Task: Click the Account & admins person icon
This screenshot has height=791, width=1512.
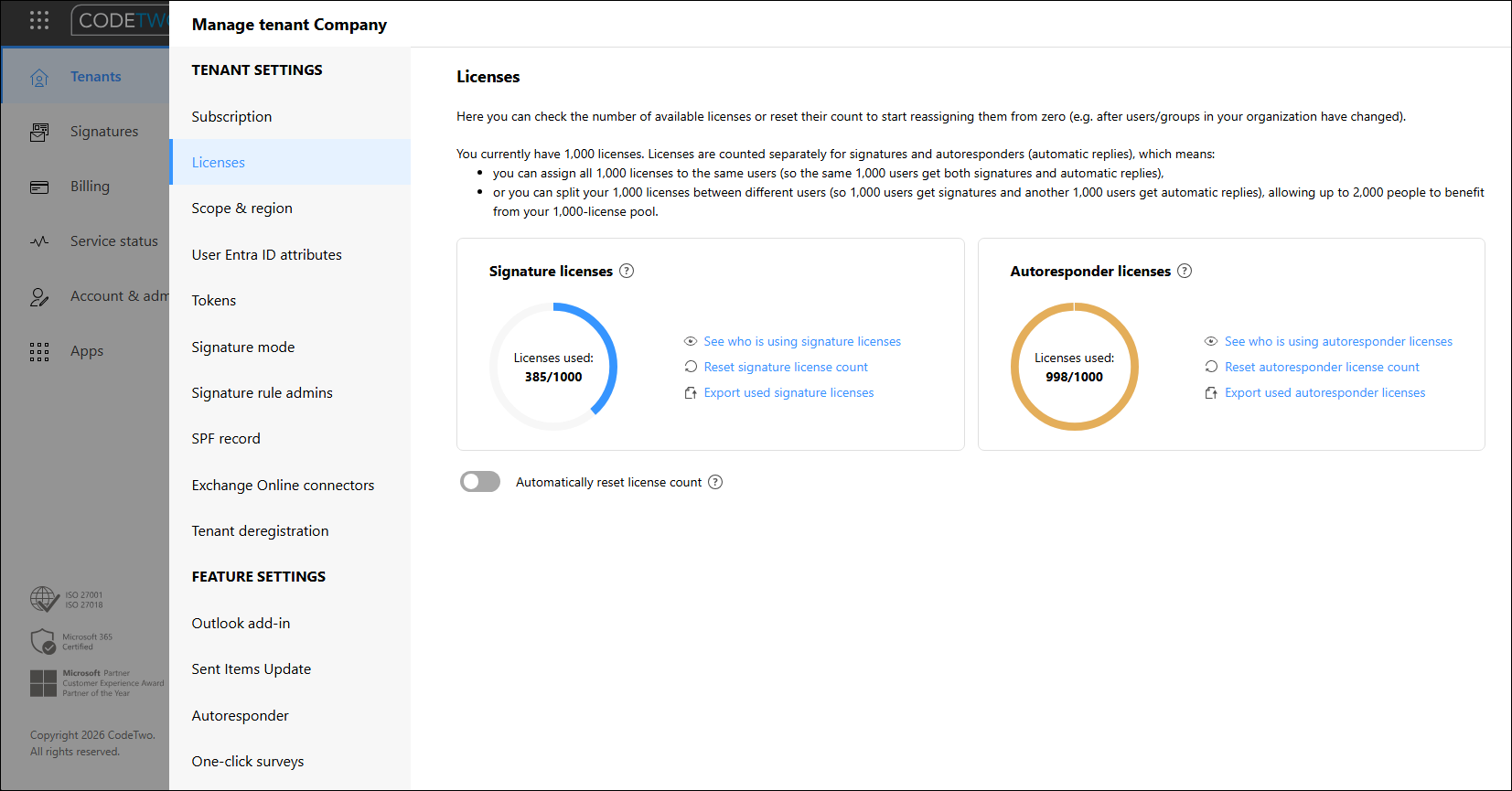Action: [x=39, y=296]
